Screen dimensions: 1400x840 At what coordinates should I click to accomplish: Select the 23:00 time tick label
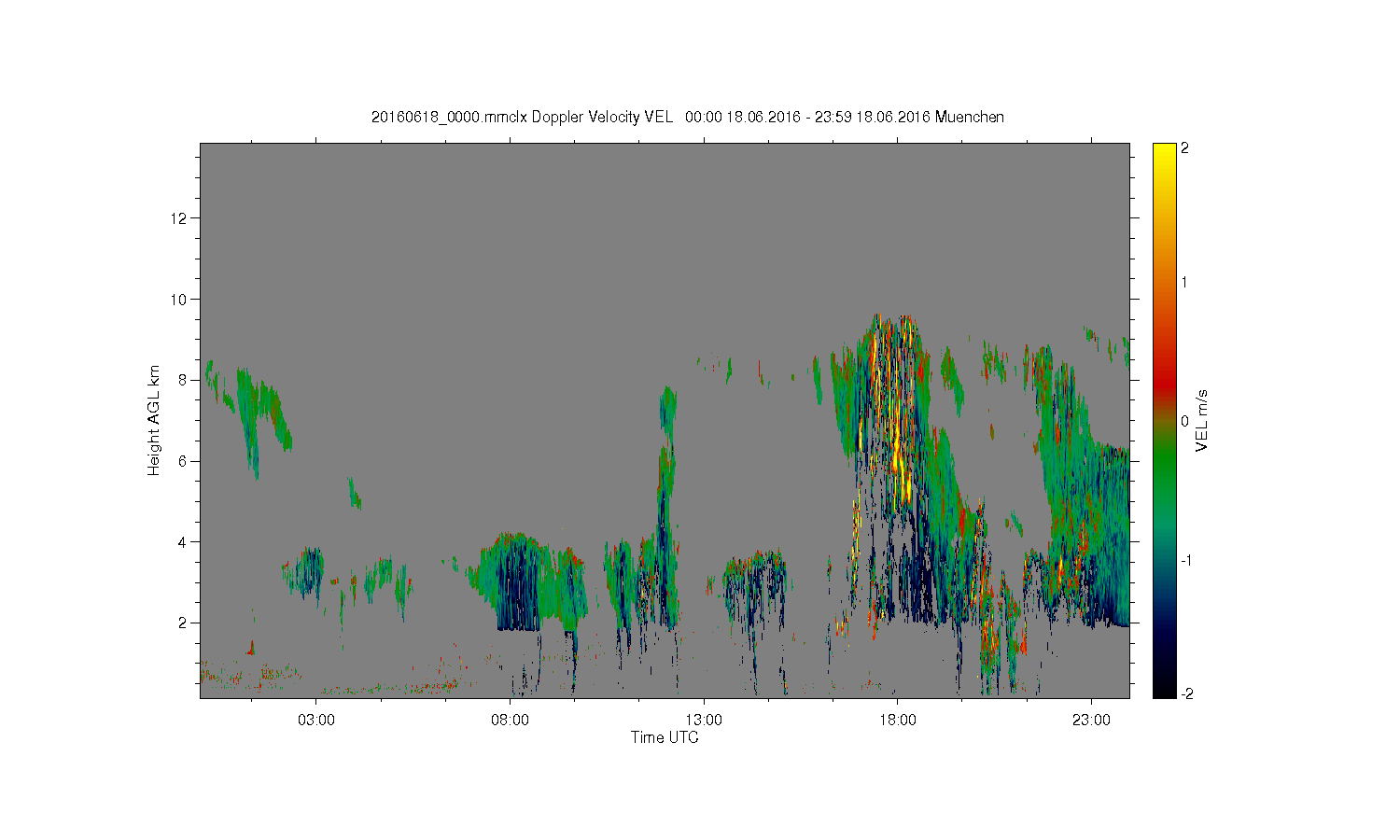1092,720
